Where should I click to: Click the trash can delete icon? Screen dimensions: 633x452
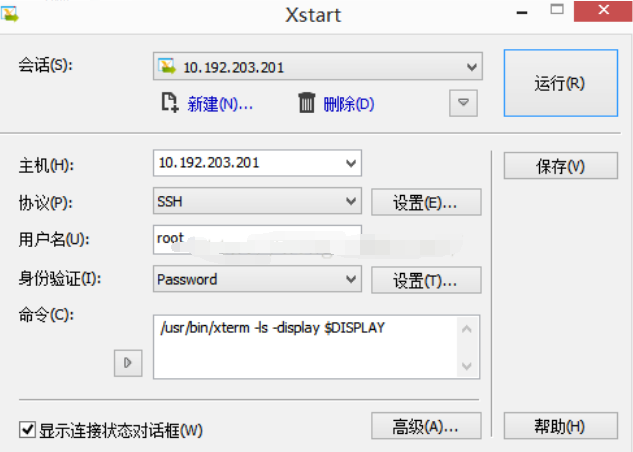coord(306,103)
